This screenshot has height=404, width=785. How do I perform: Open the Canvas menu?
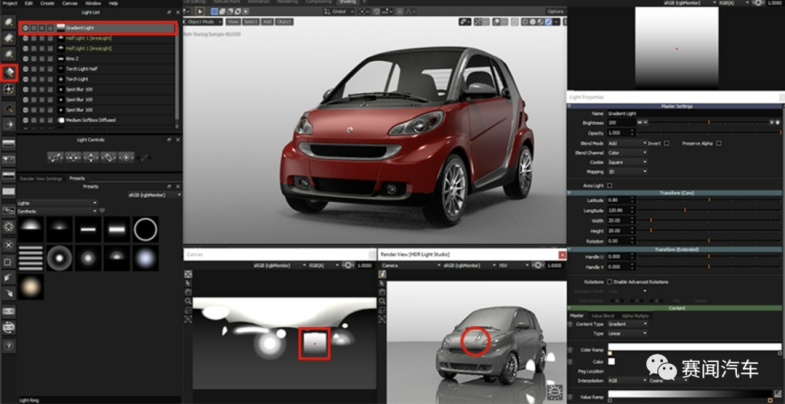tap(70, 4)
